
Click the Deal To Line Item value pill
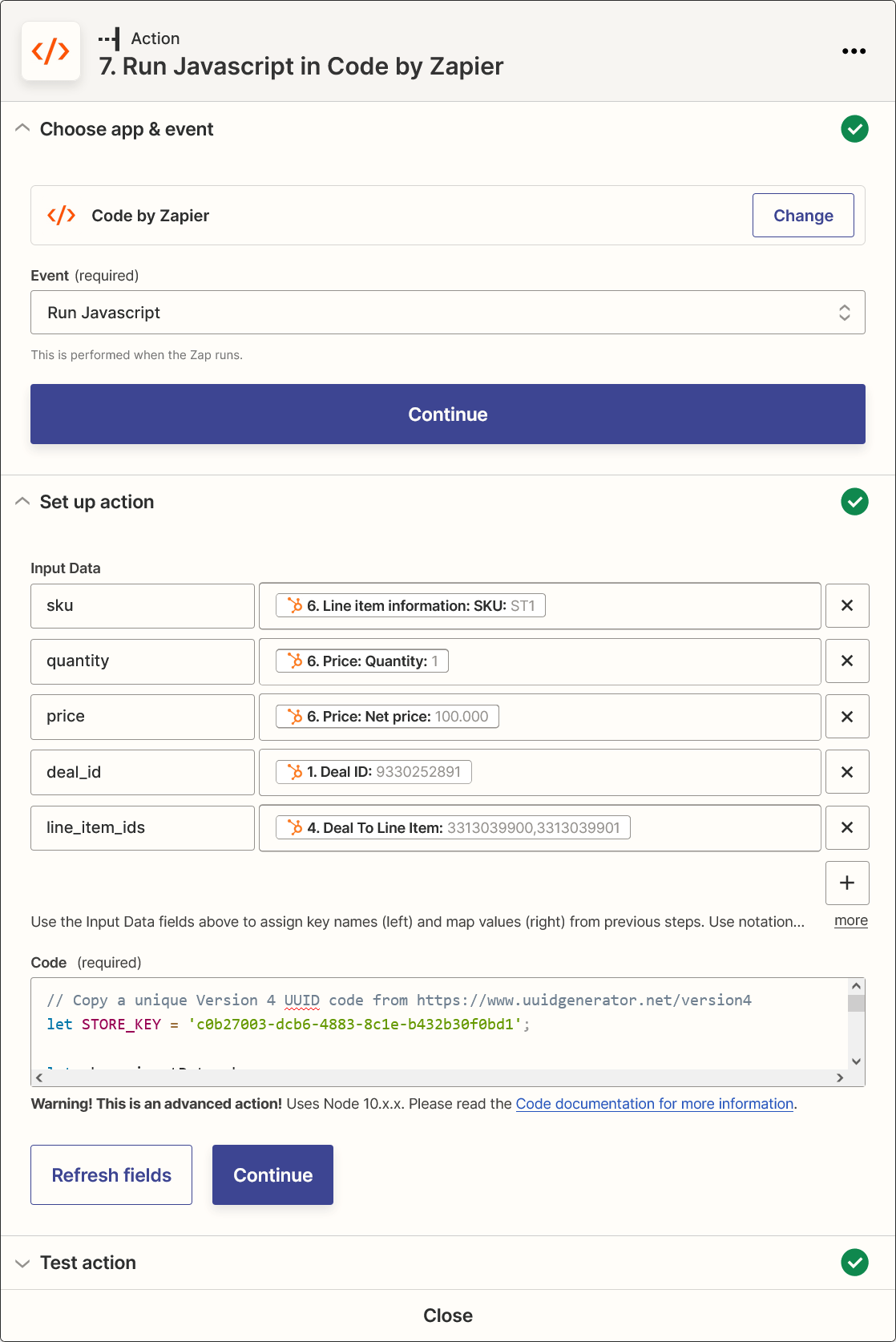(453, 827)
